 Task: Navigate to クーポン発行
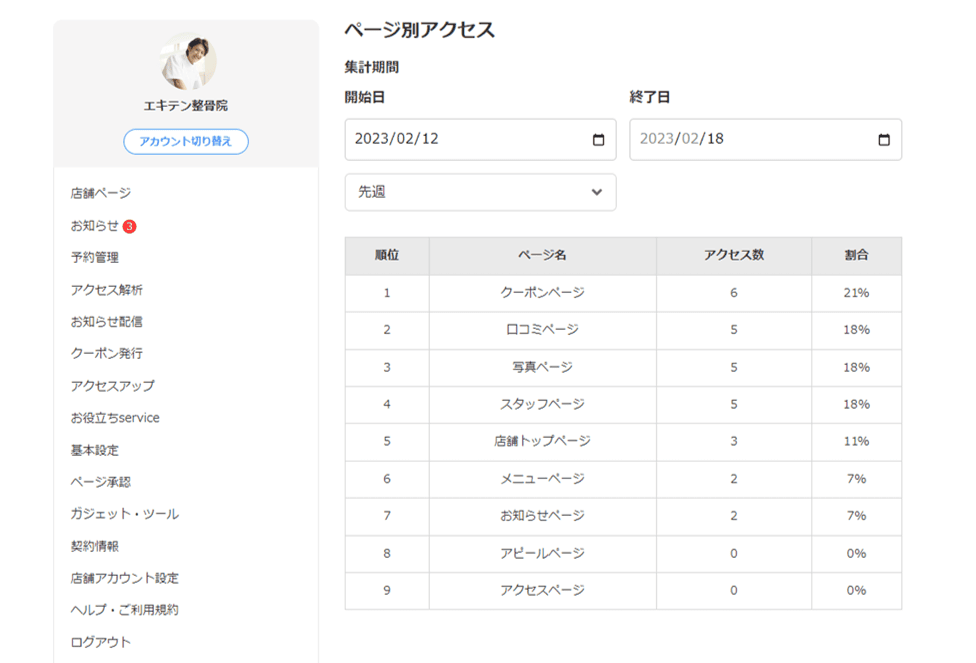coord(106,354)
